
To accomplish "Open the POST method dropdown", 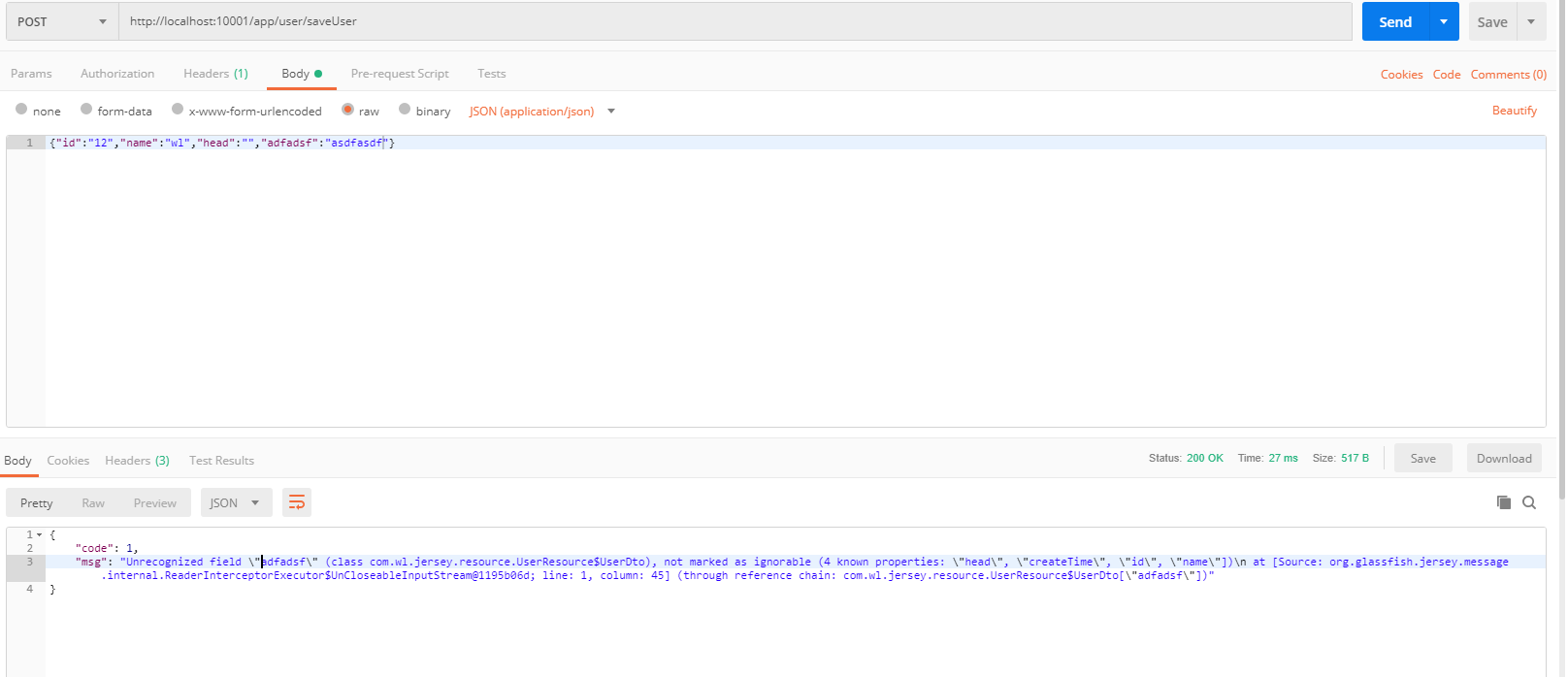I will (x=62, y=21).
